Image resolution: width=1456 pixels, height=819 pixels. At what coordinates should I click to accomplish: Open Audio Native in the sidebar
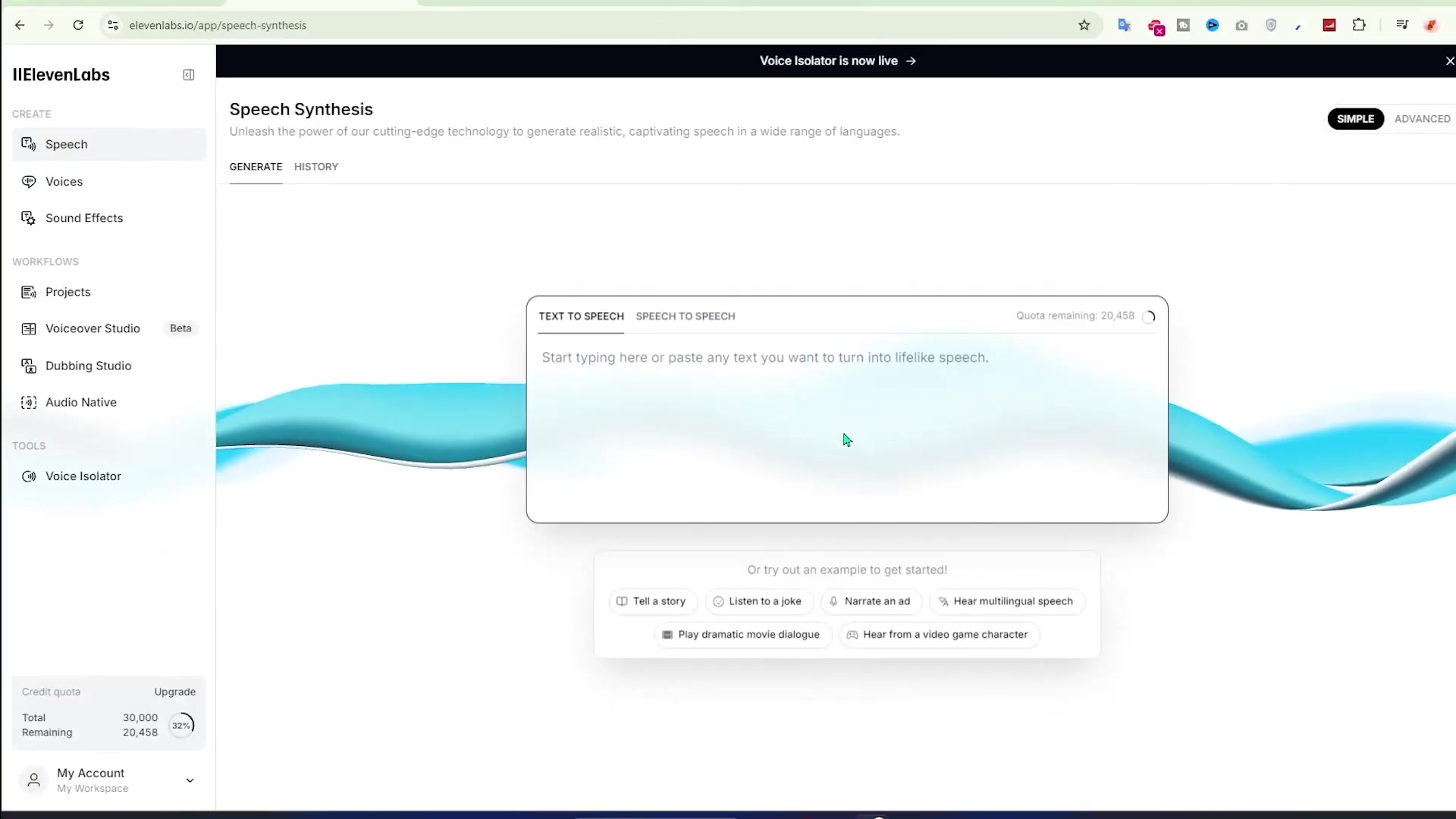click(x=109, y=403)
